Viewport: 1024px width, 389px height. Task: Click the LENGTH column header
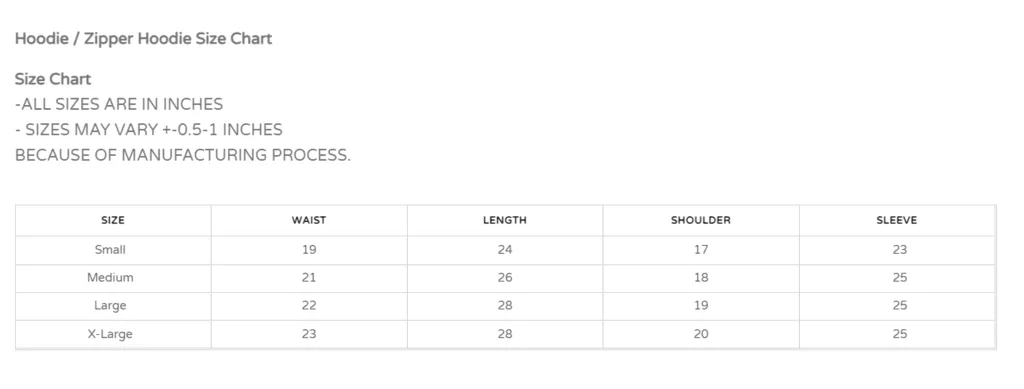pos(505,221)
